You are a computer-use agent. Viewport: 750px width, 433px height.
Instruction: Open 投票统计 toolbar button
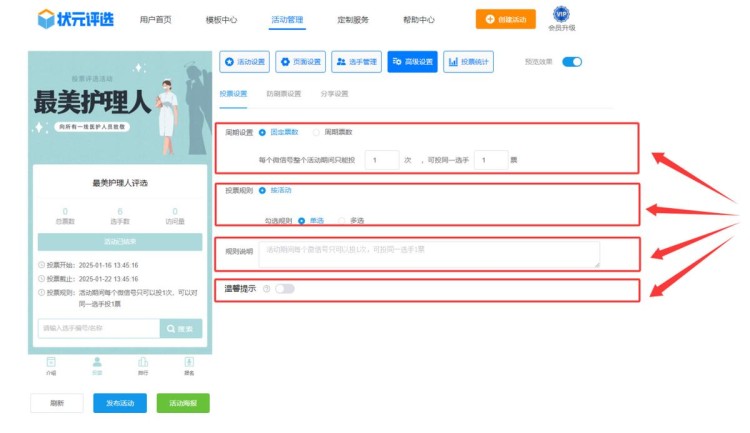468,62
